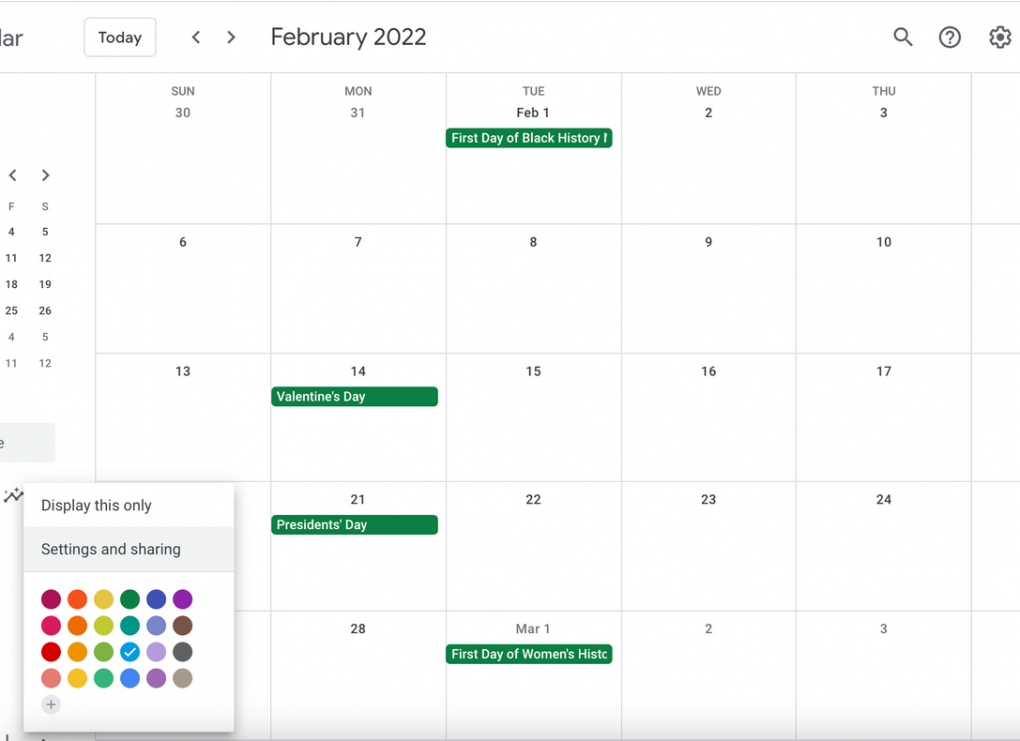1020x741 pixels.
Task: Pick the sage green color in bottom row
Action: [103, 678]
